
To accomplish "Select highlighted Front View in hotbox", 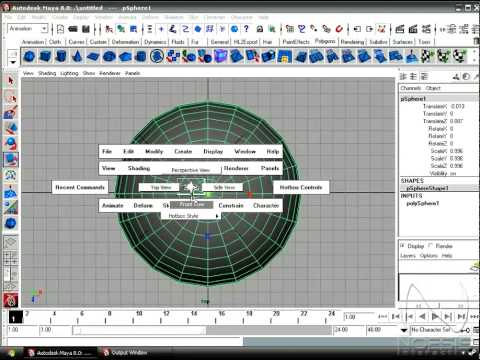I will click(191, 204).
